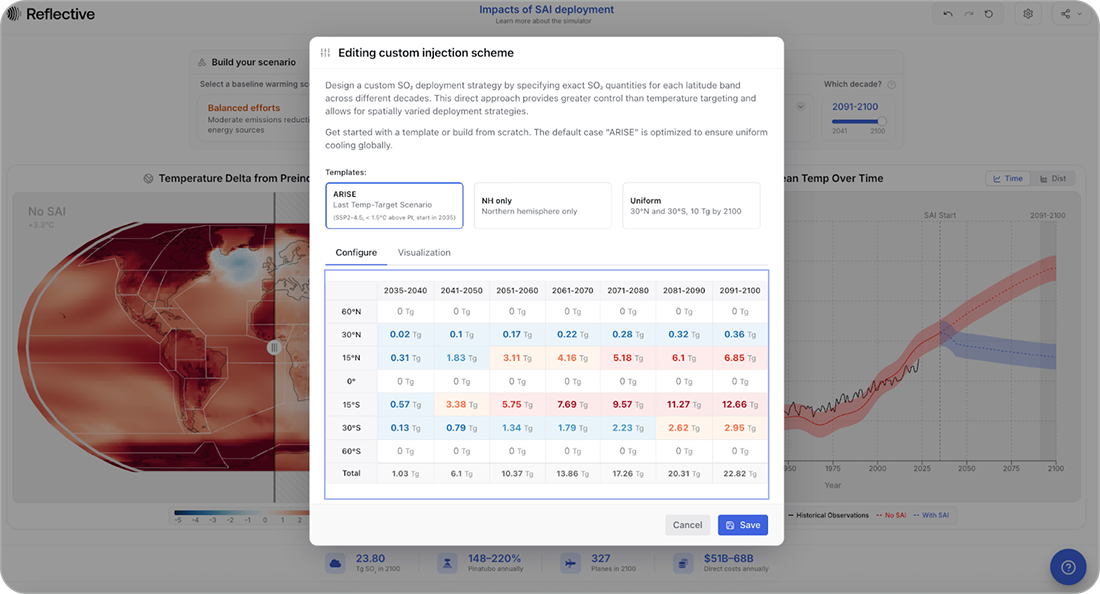Click the undo arrow icon
1100x594 pixels.
(948, 14)
